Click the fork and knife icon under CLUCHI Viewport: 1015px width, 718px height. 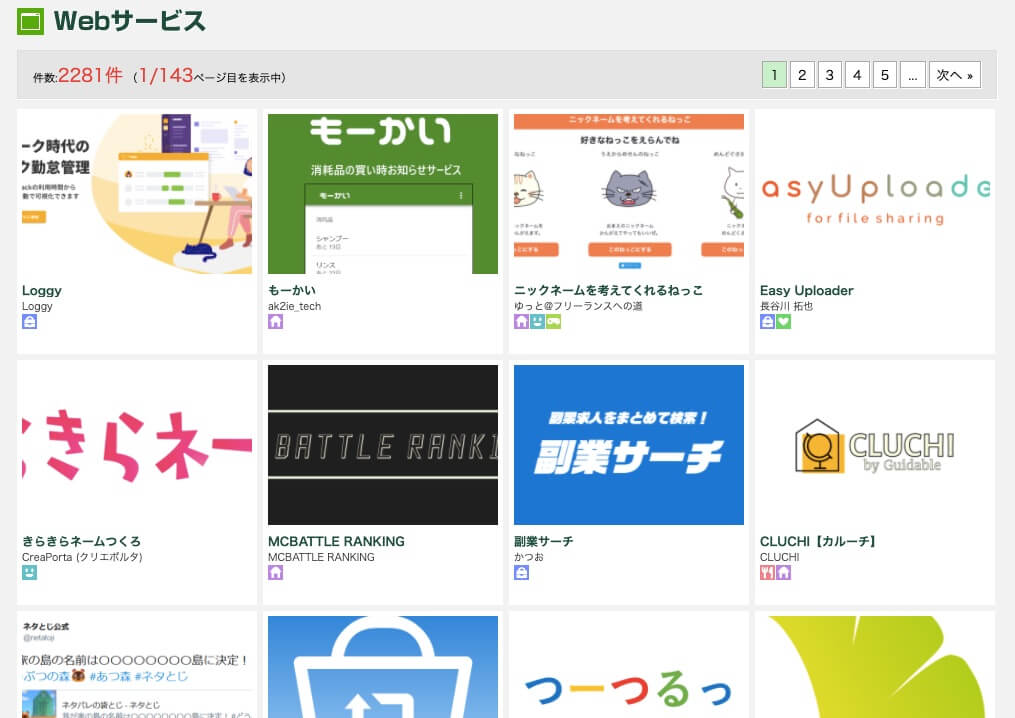pyautogui.click(x=767, y=572)
